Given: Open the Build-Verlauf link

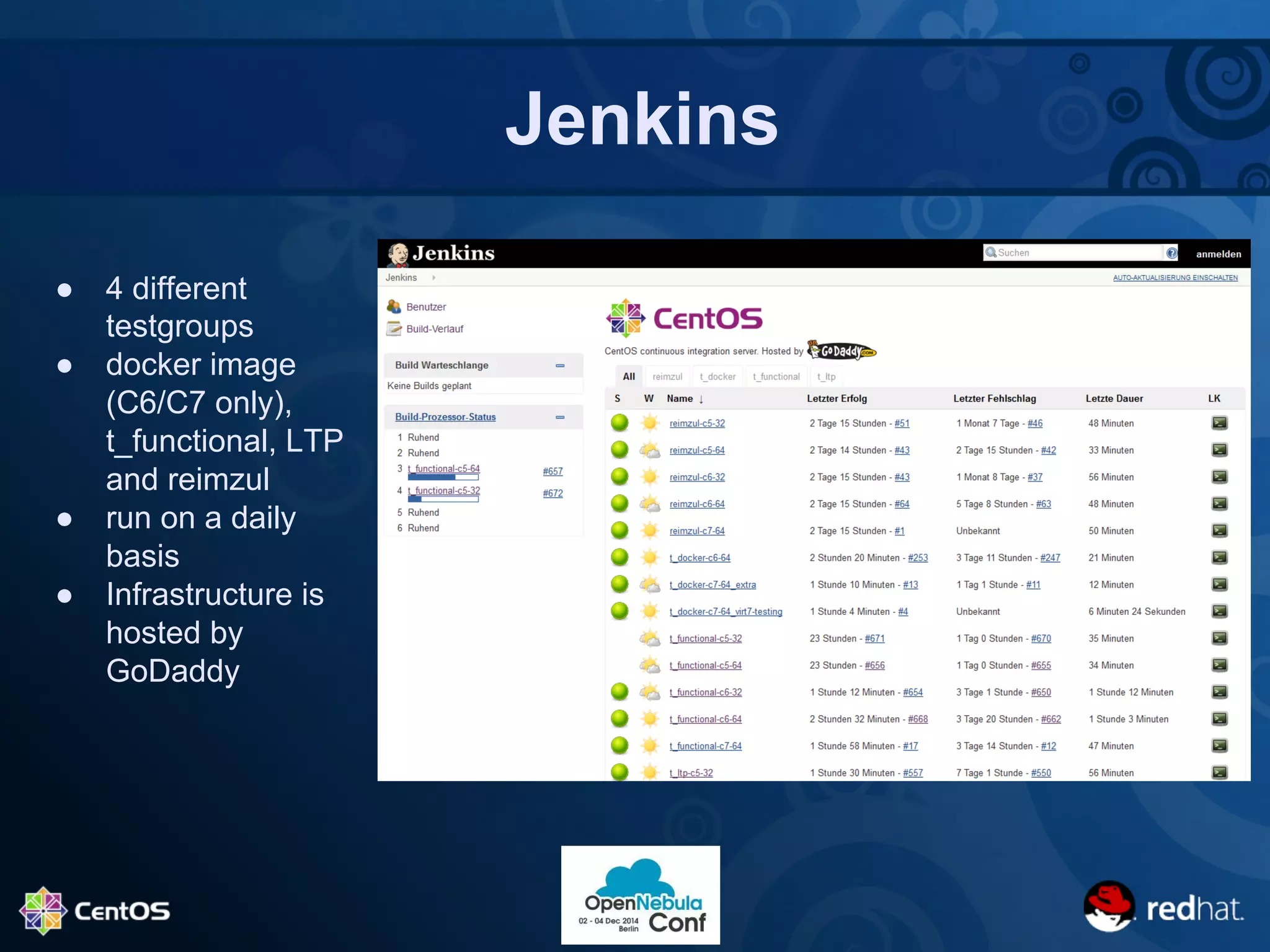Looking at the screenshot, I should (435, 329).
